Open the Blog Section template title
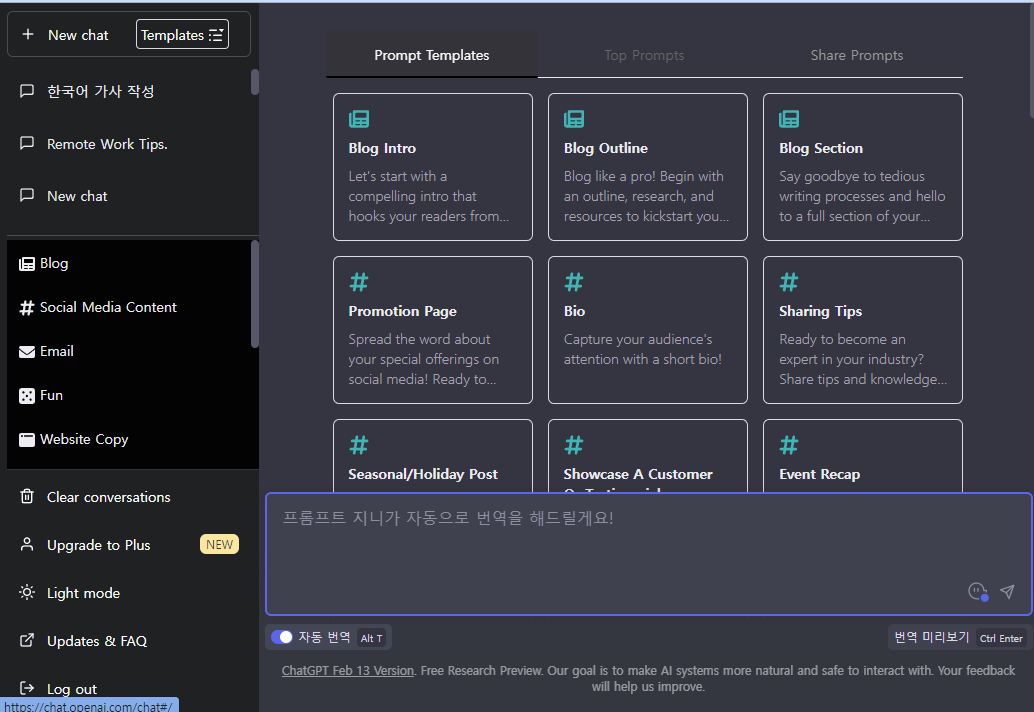 (x=820, y=148)
